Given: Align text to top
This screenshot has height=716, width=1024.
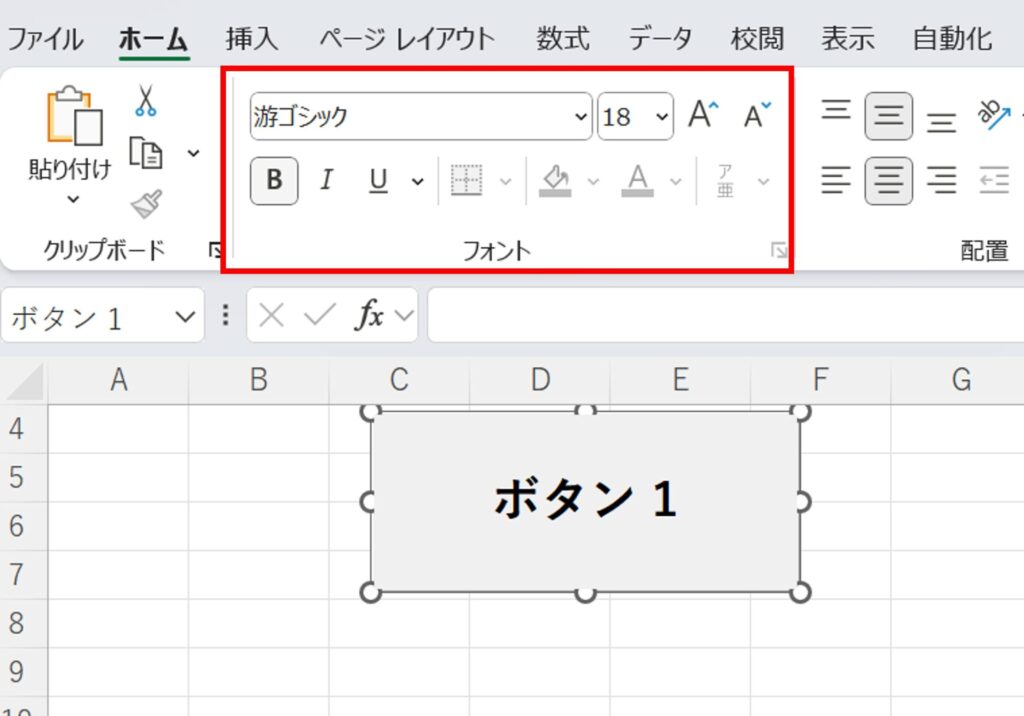Looking at the screenshot, I should 836,111.
